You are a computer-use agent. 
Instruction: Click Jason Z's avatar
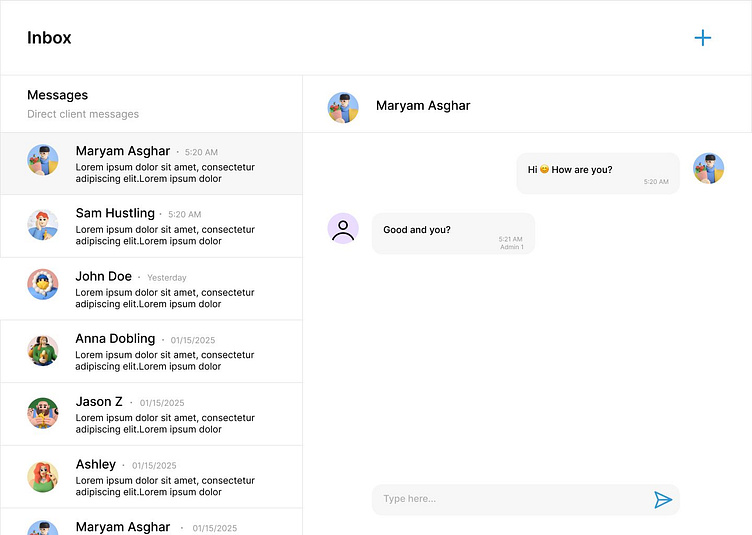[43, 413]
